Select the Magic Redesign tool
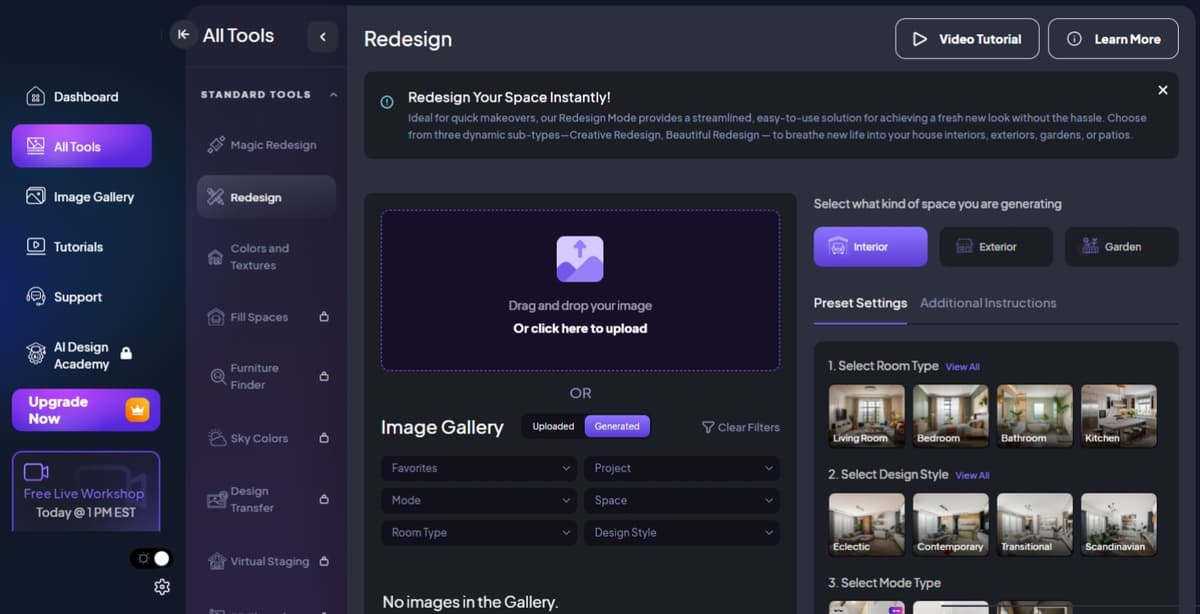The image size is (1200, 614). (x=266, y=145)
